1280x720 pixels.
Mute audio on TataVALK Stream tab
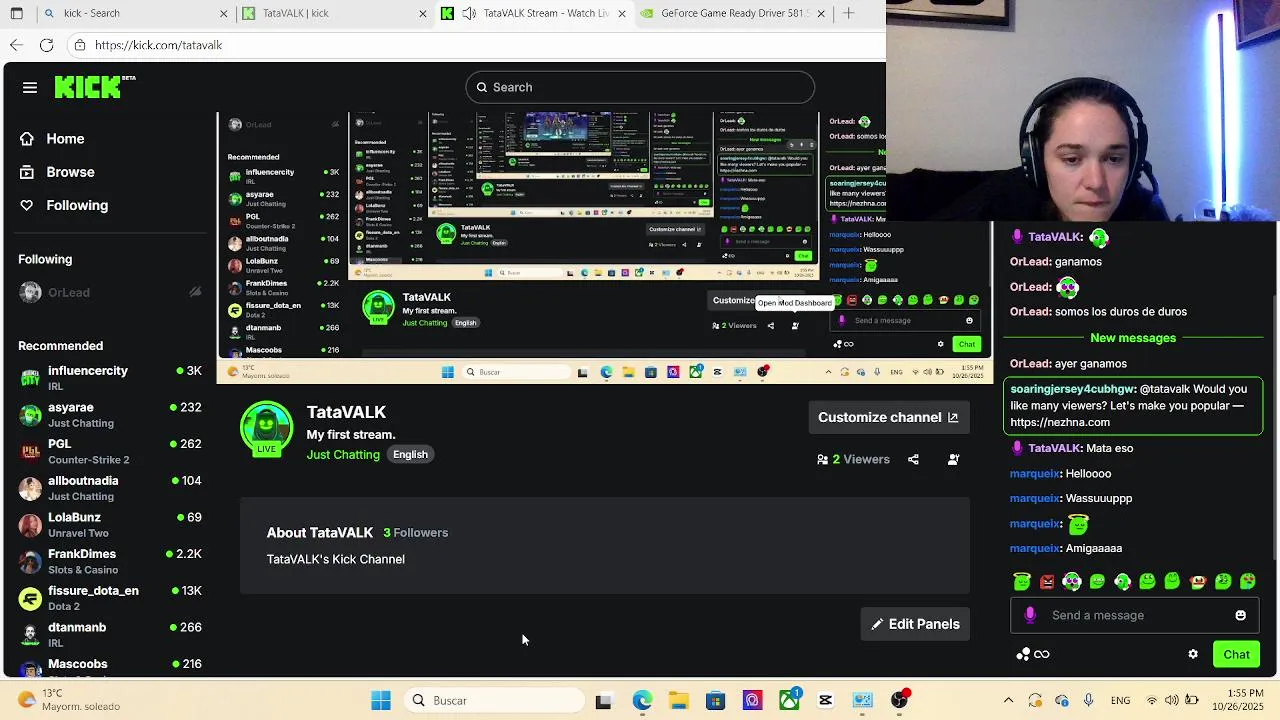coord(468,13)
